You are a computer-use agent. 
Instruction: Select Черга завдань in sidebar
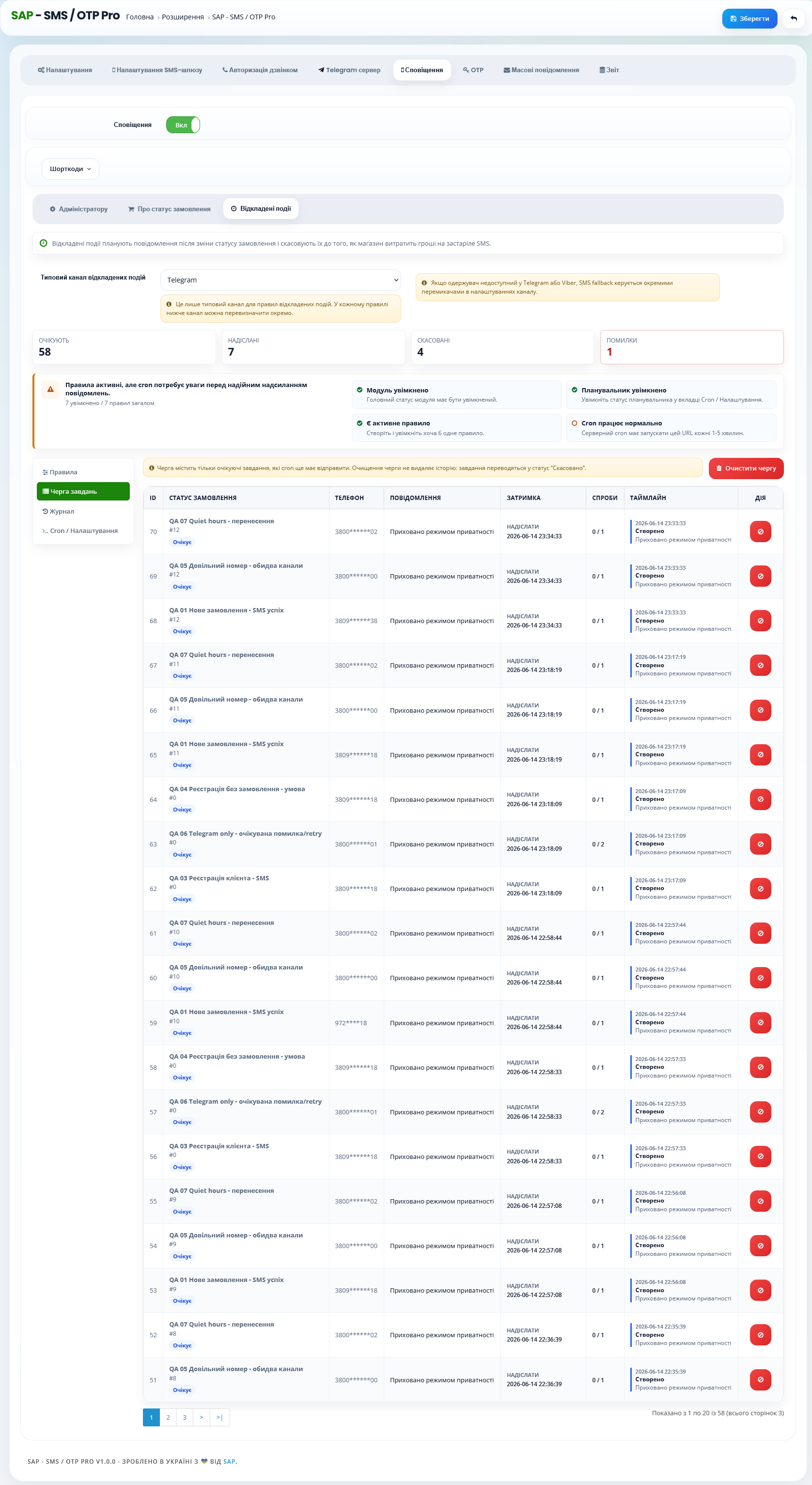83,492
